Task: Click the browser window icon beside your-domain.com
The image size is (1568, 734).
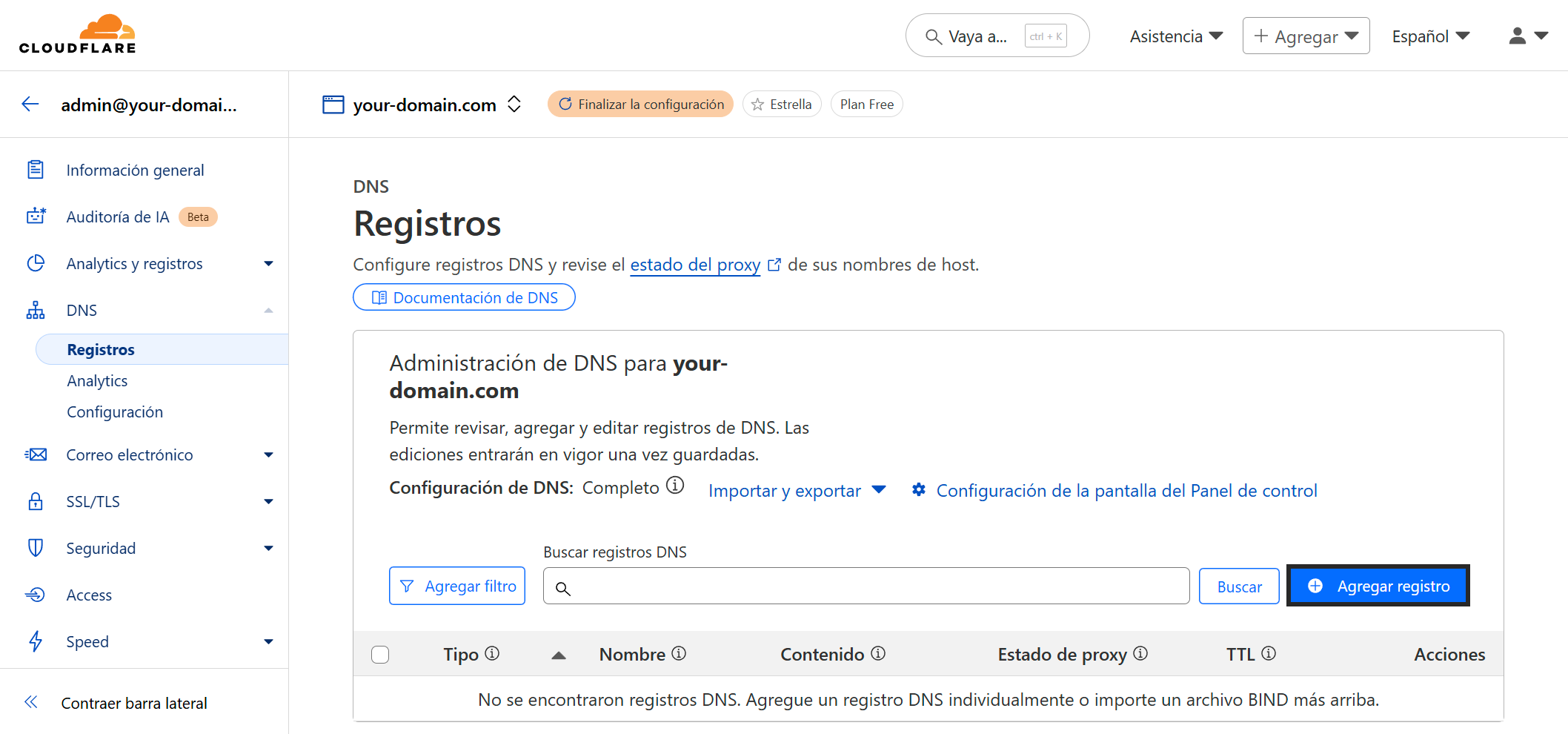Action: click(x=333, y=105)
